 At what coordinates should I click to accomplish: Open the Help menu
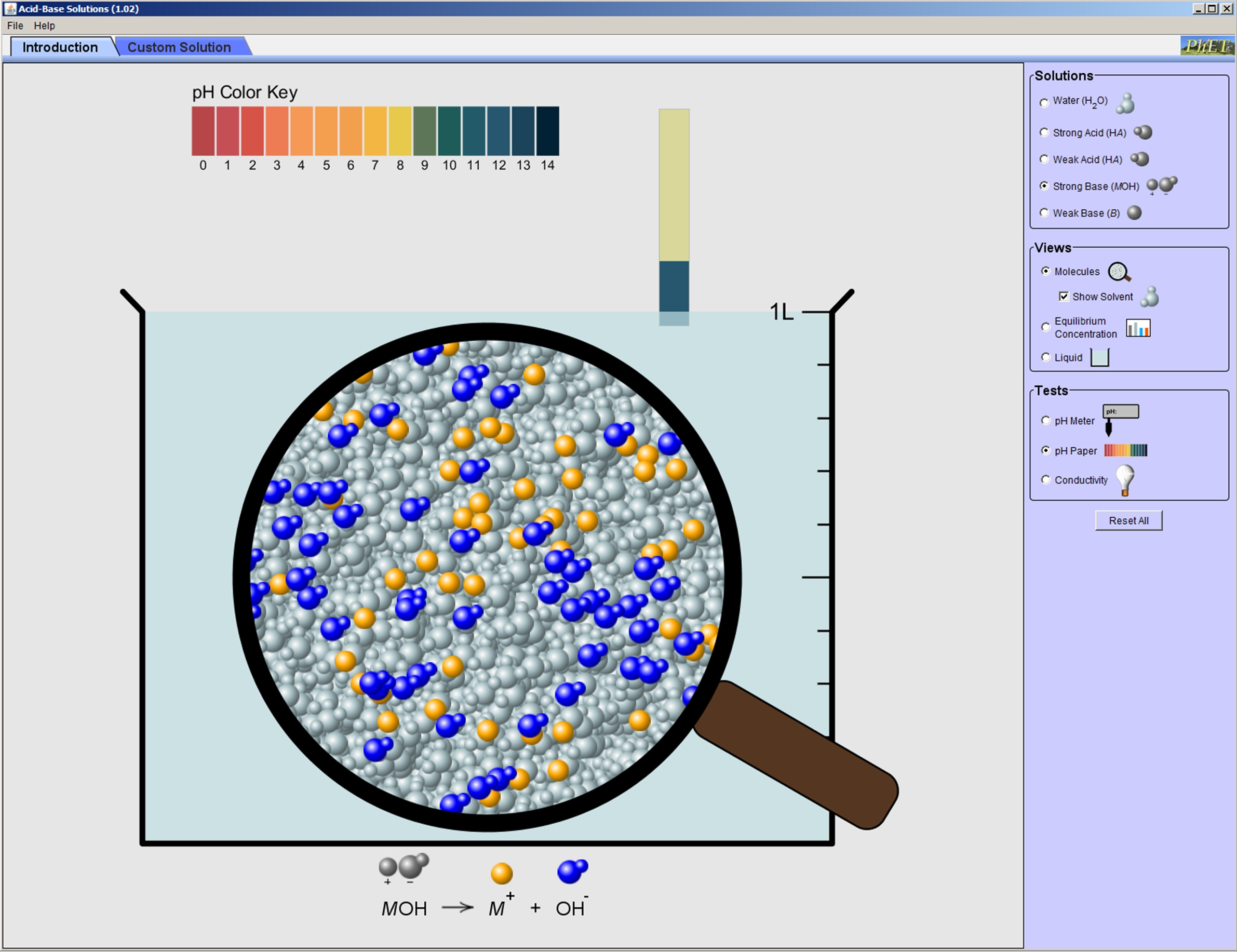[x=44, y=25]
